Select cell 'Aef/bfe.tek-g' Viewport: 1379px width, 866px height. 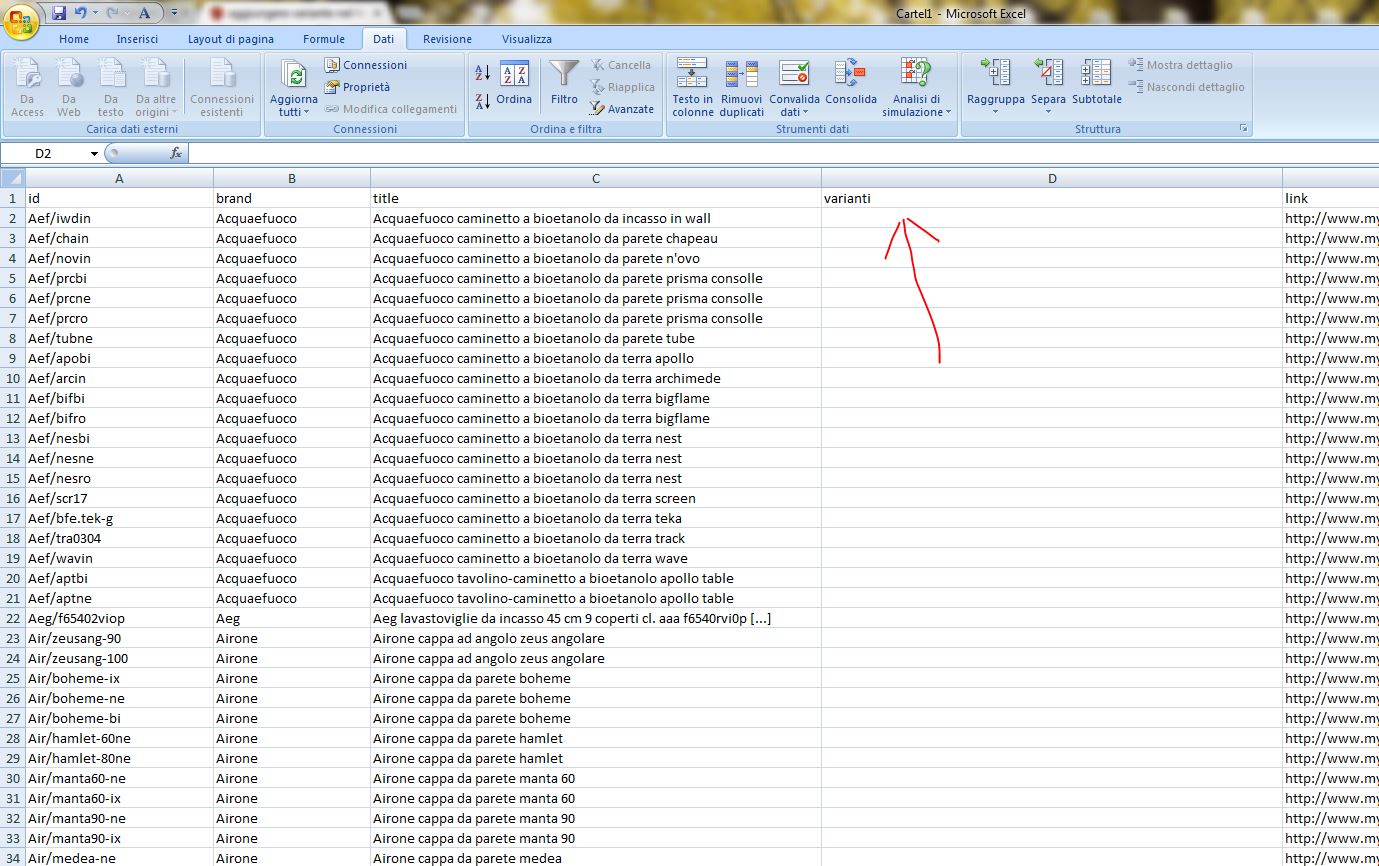click(x=119, y=518)
